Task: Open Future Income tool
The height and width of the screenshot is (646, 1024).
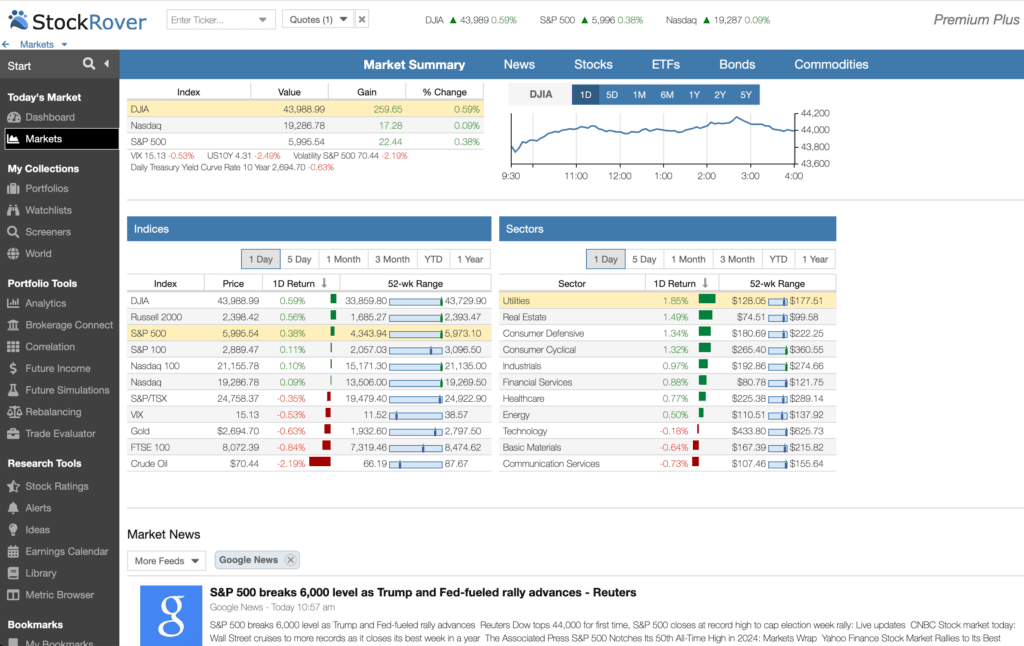Action: (49, 368)
